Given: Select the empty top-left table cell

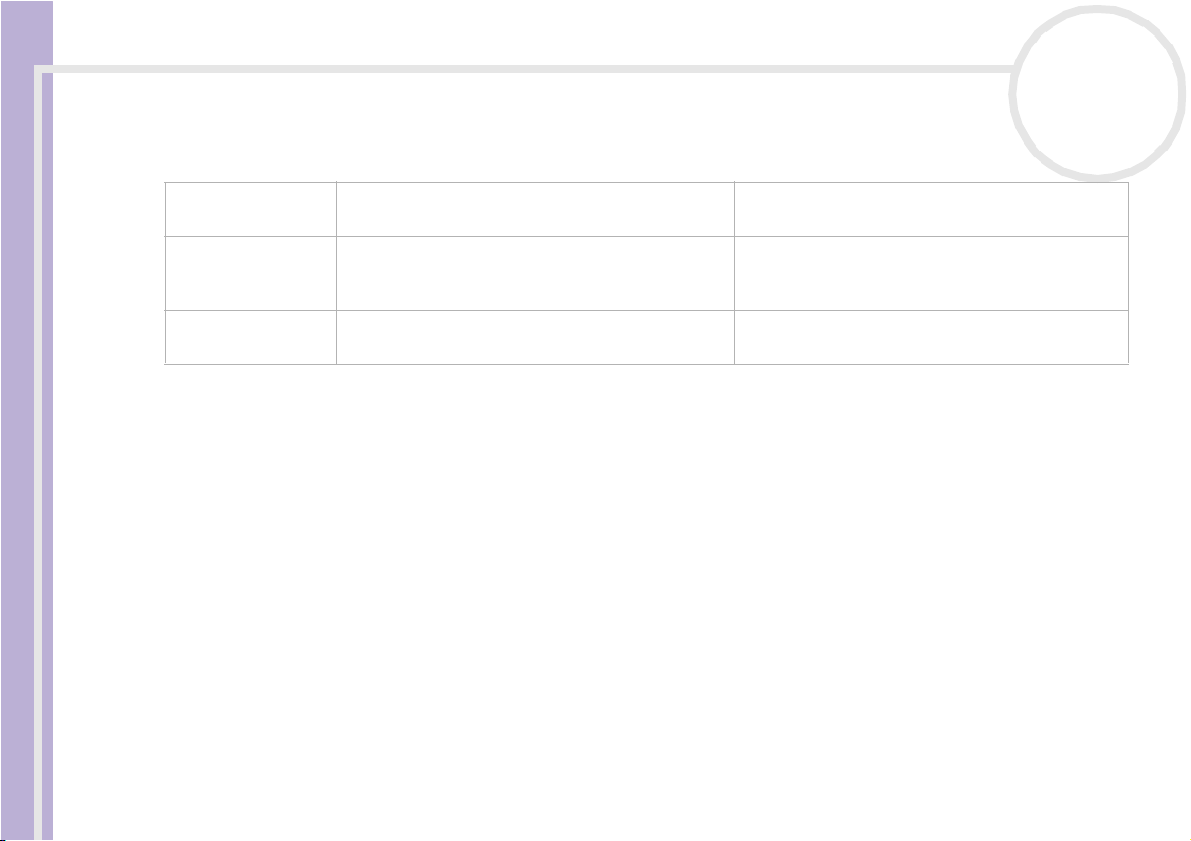Looking at the screenshot, I should 251,209.
